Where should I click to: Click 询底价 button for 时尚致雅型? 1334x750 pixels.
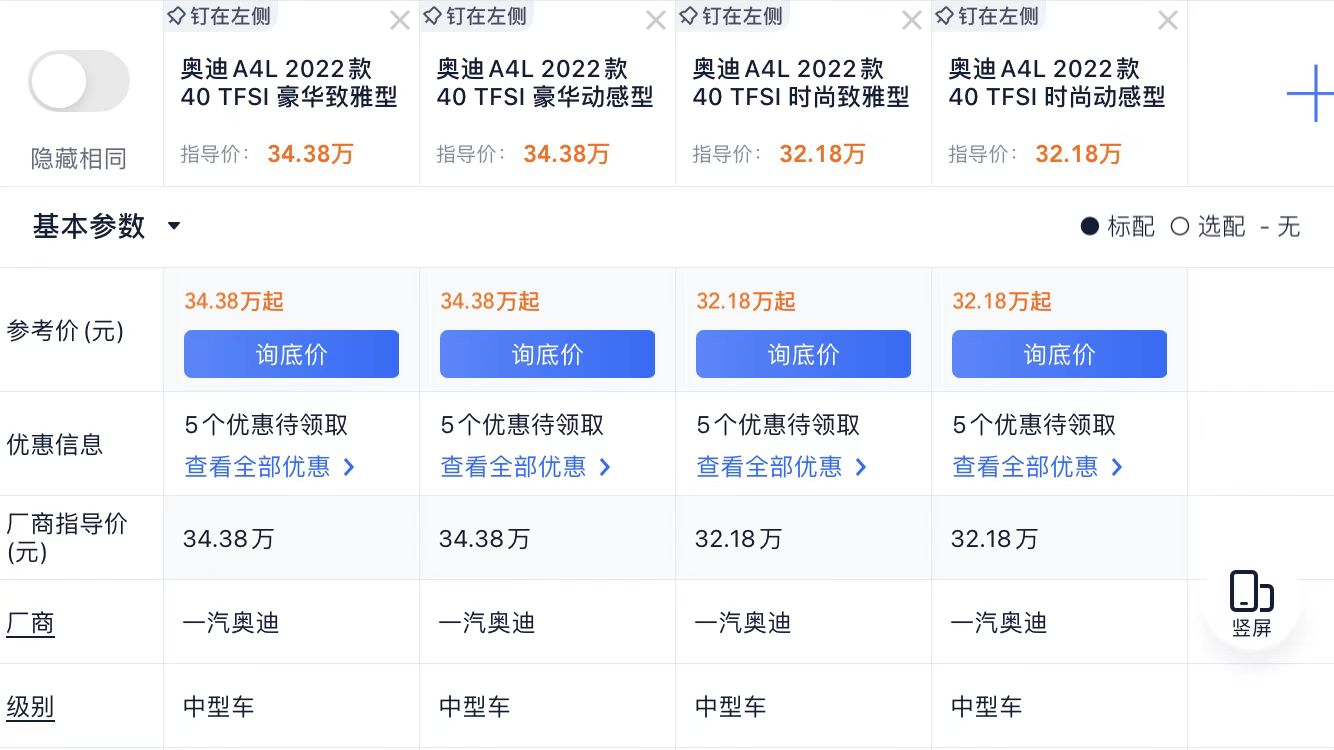click(803, 354)
